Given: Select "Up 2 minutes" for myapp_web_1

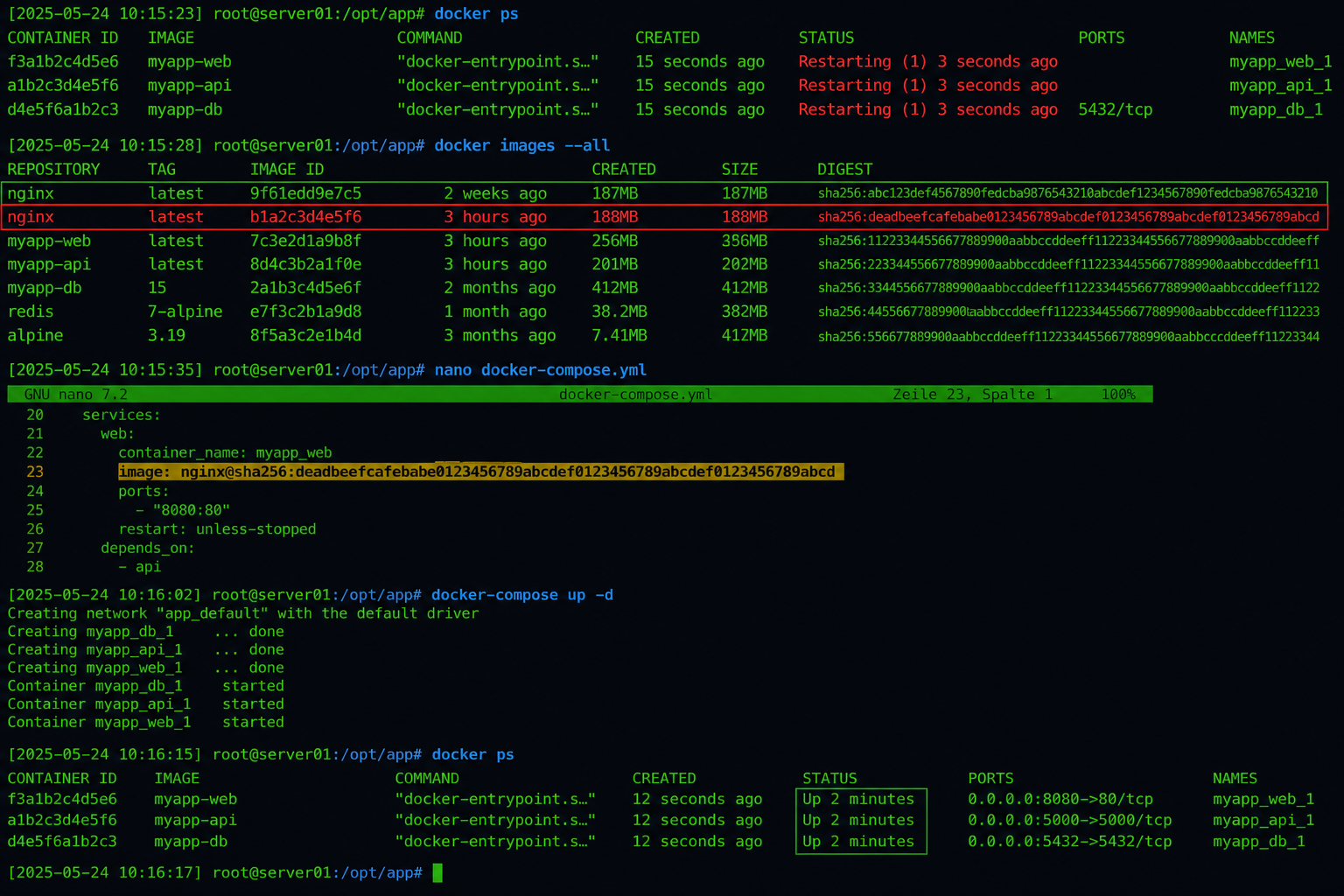Looking at the screenshot, I should pos(858,799).
